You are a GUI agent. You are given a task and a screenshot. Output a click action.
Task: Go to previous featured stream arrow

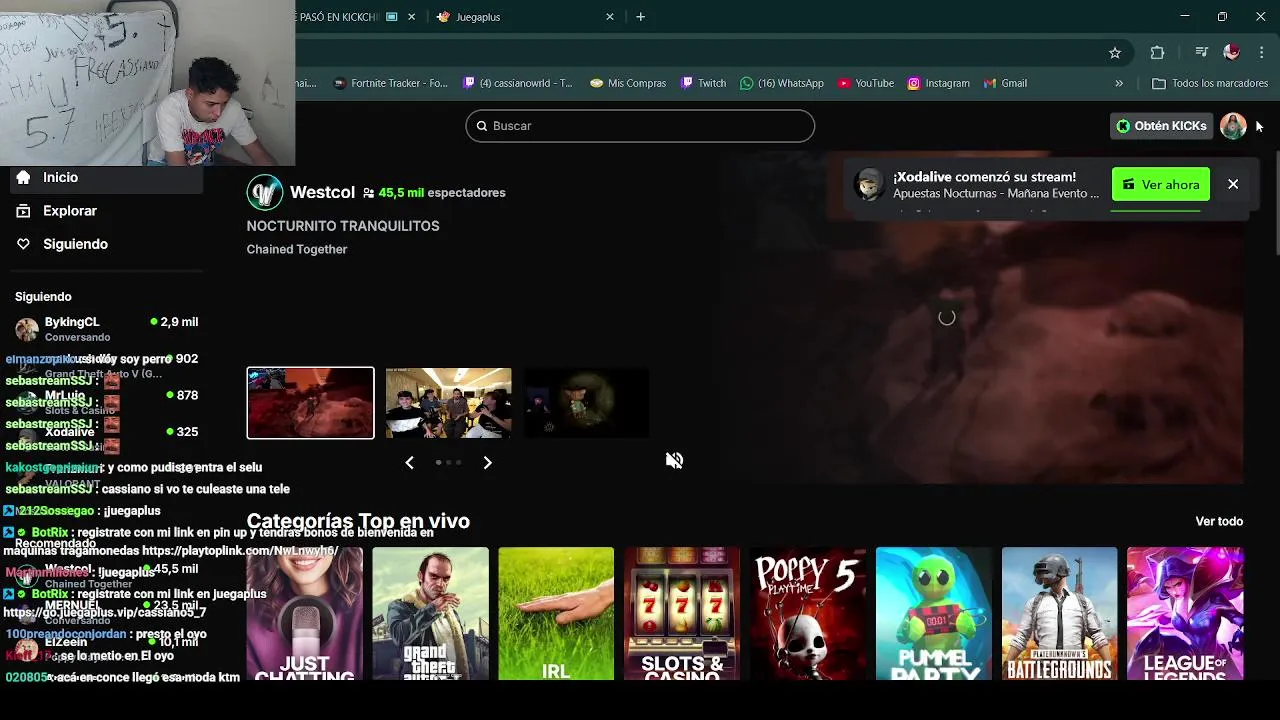pos(409,463)
